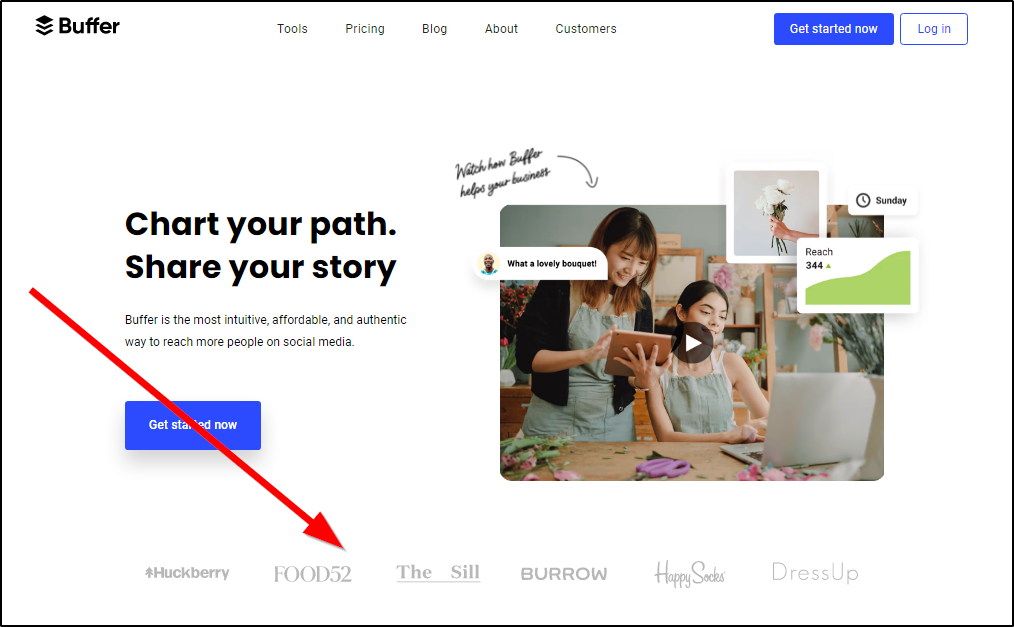
Task: Click the Log in button
Action: click(934, 29)
